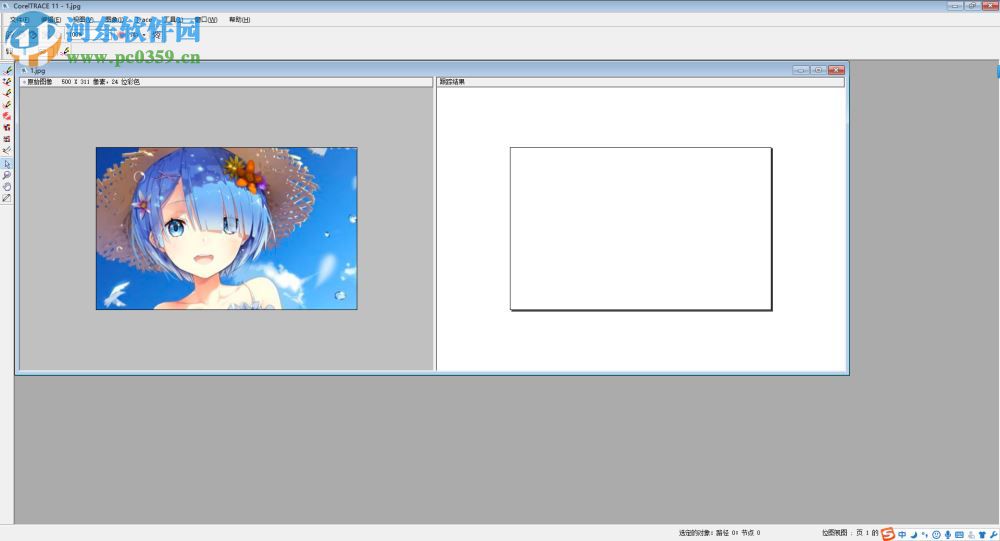
Task: Click the 原始图像 info header
Action: pyautogui.click(x=226, y=82)
